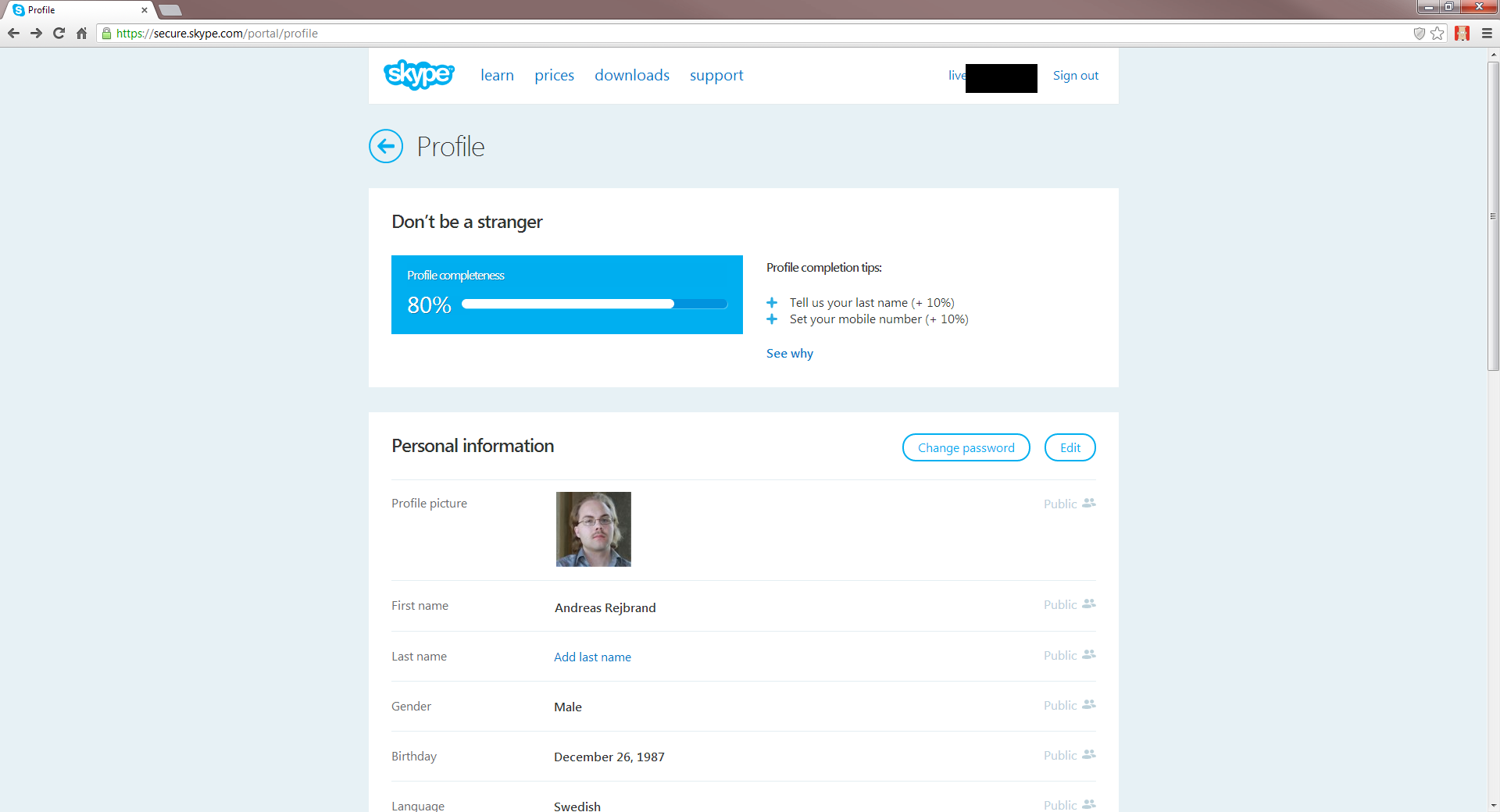Click Add last name
Screen dimensions: 1500x812
(x=592, y=657)
